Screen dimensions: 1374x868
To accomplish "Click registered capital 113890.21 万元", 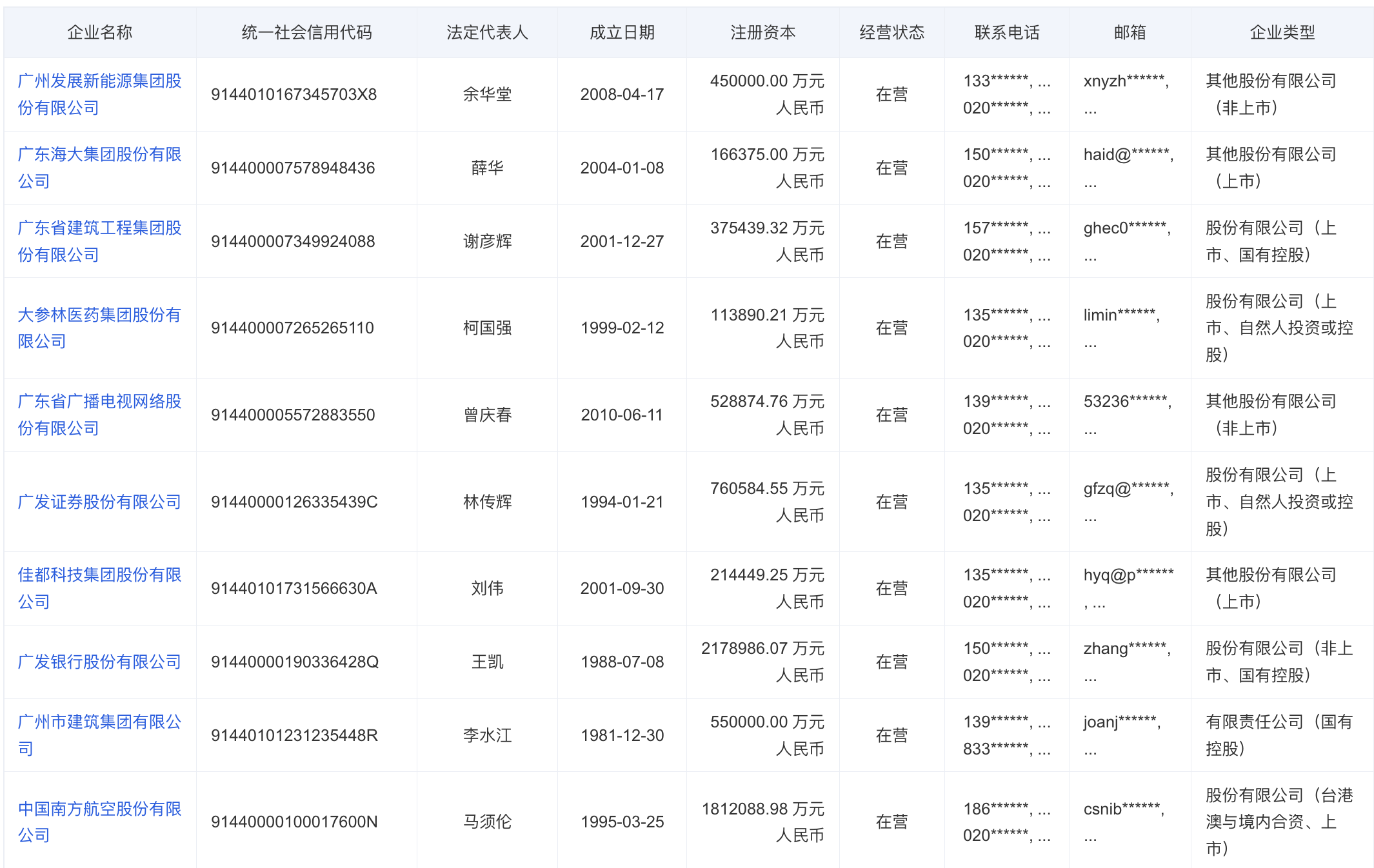I will [x=767, y=315].
